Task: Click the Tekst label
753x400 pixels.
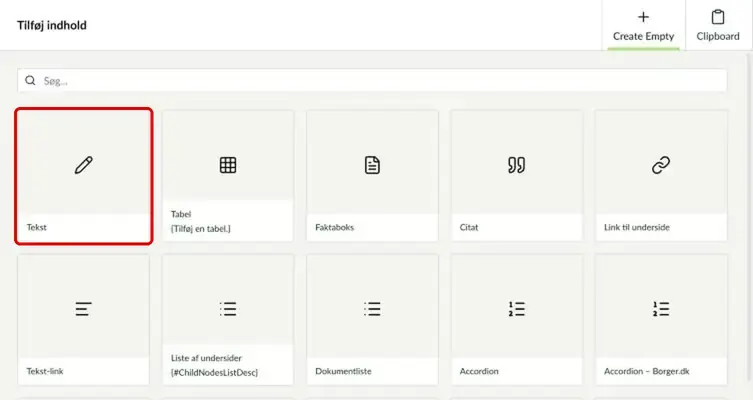Action: tap(36, 228)
